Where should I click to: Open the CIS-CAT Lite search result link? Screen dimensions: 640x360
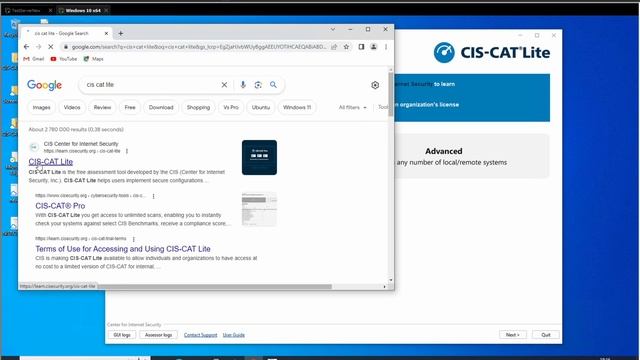tap(51, 162)
